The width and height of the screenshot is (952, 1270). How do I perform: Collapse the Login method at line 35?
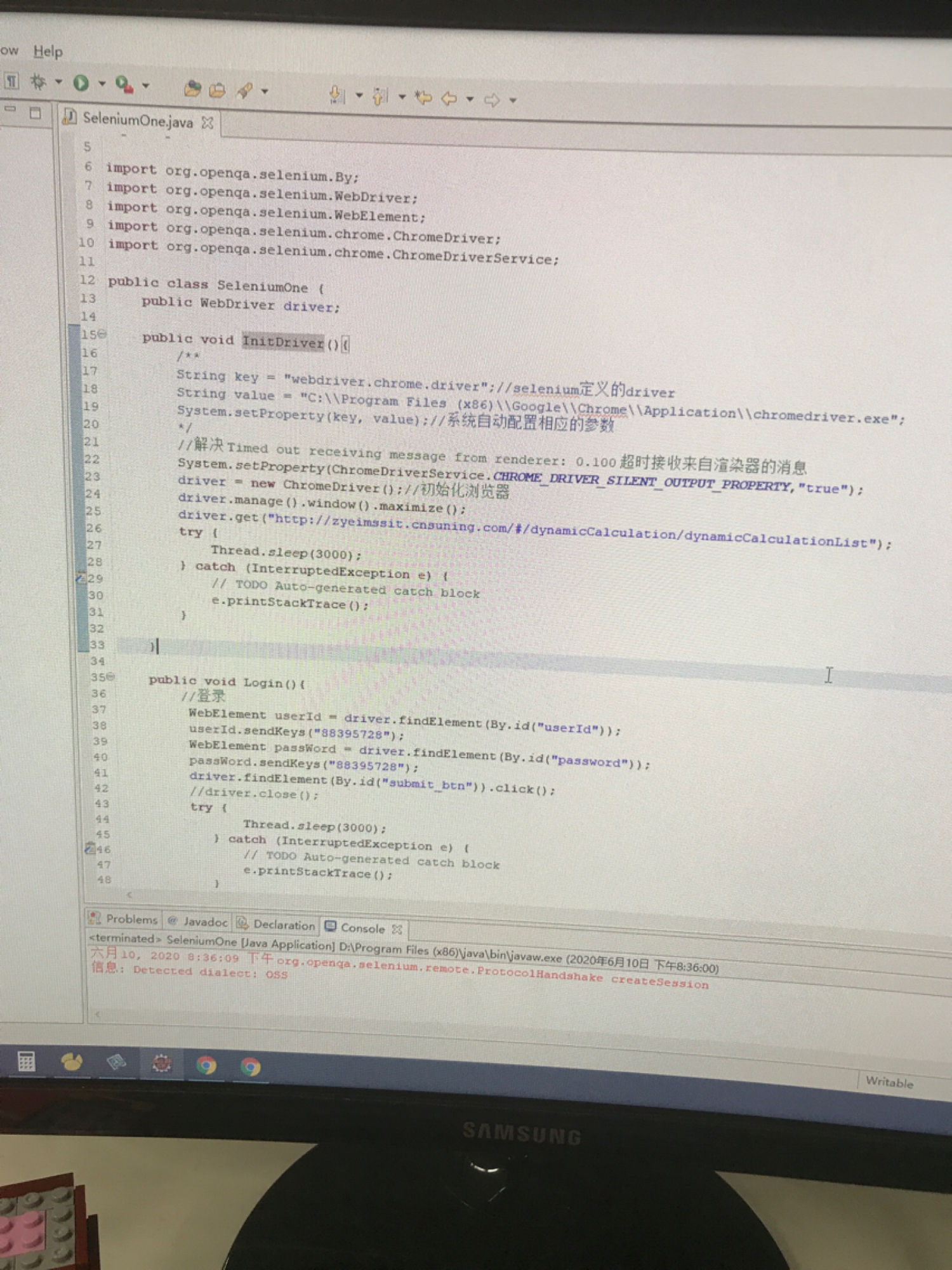tap(111, 677)
